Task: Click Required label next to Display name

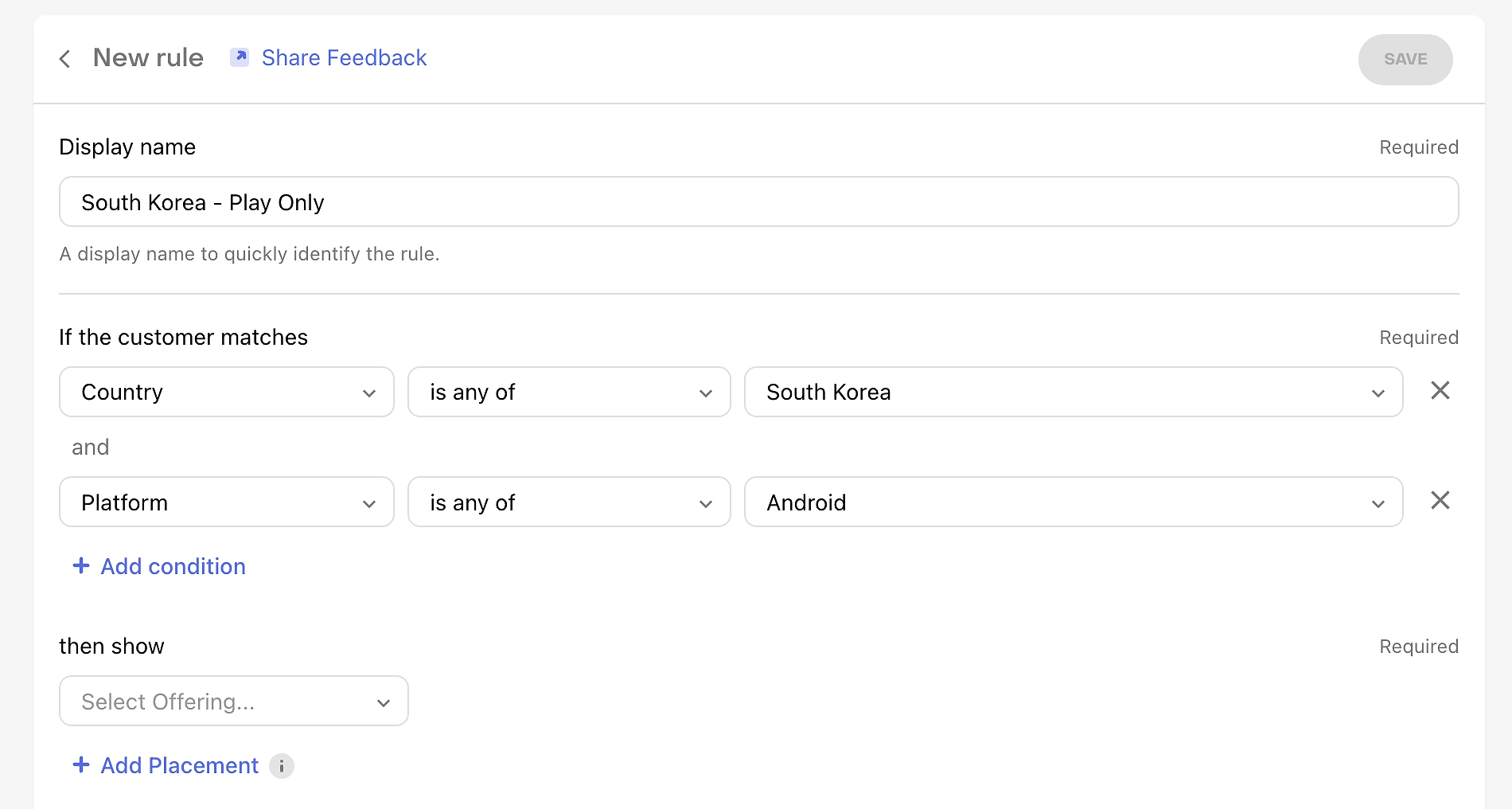Action: pos(1419,147)
